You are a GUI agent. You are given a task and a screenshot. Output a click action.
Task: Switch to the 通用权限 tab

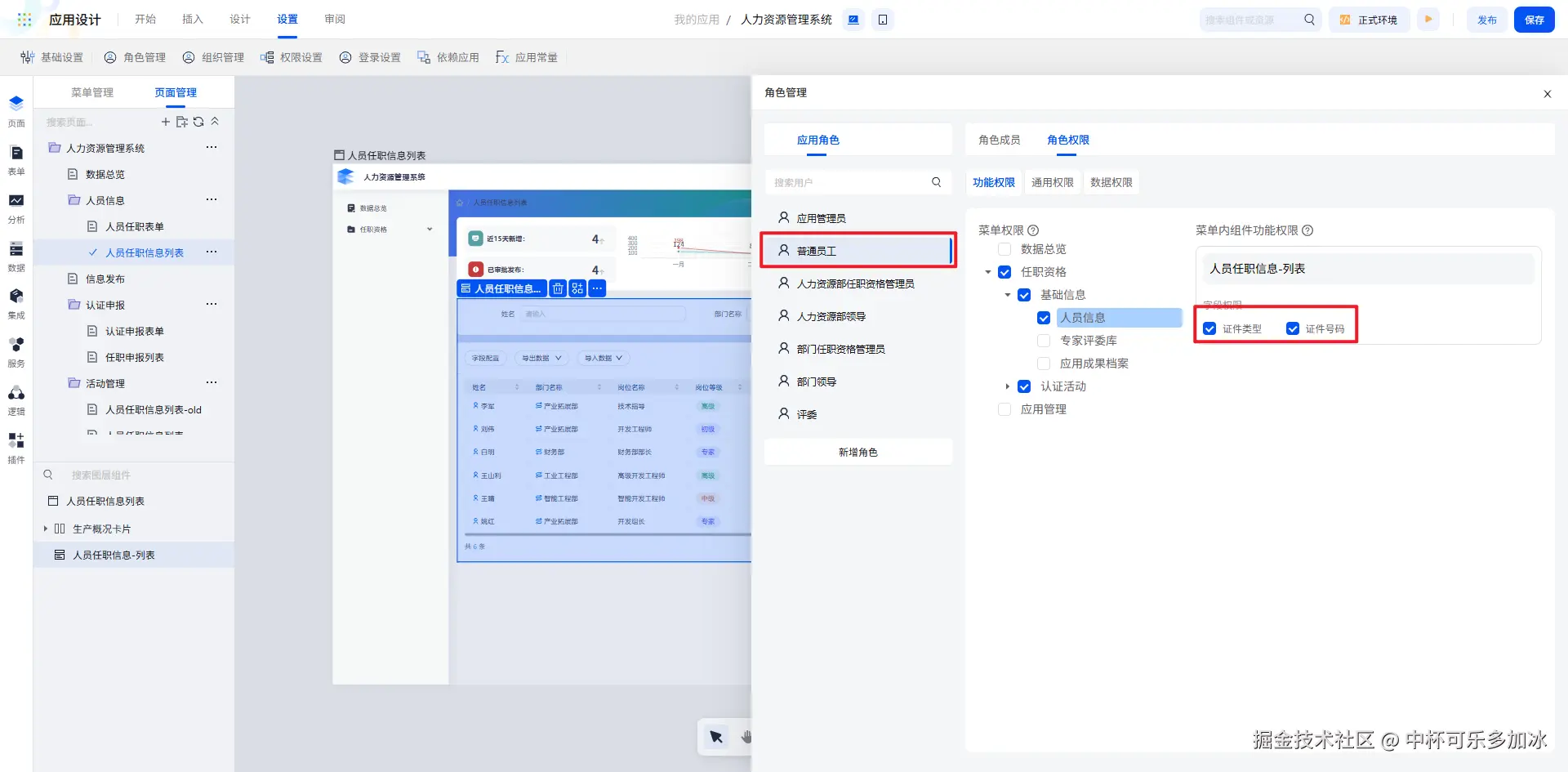[x=1053, y=182]
